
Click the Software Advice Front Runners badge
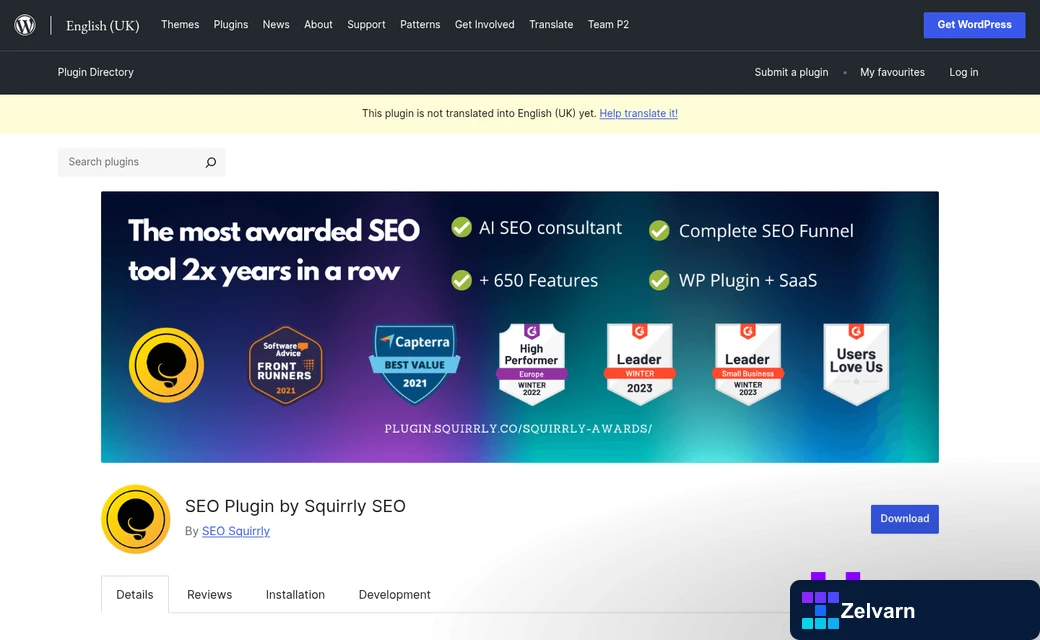pyautogui.click(x=286, y=365)
